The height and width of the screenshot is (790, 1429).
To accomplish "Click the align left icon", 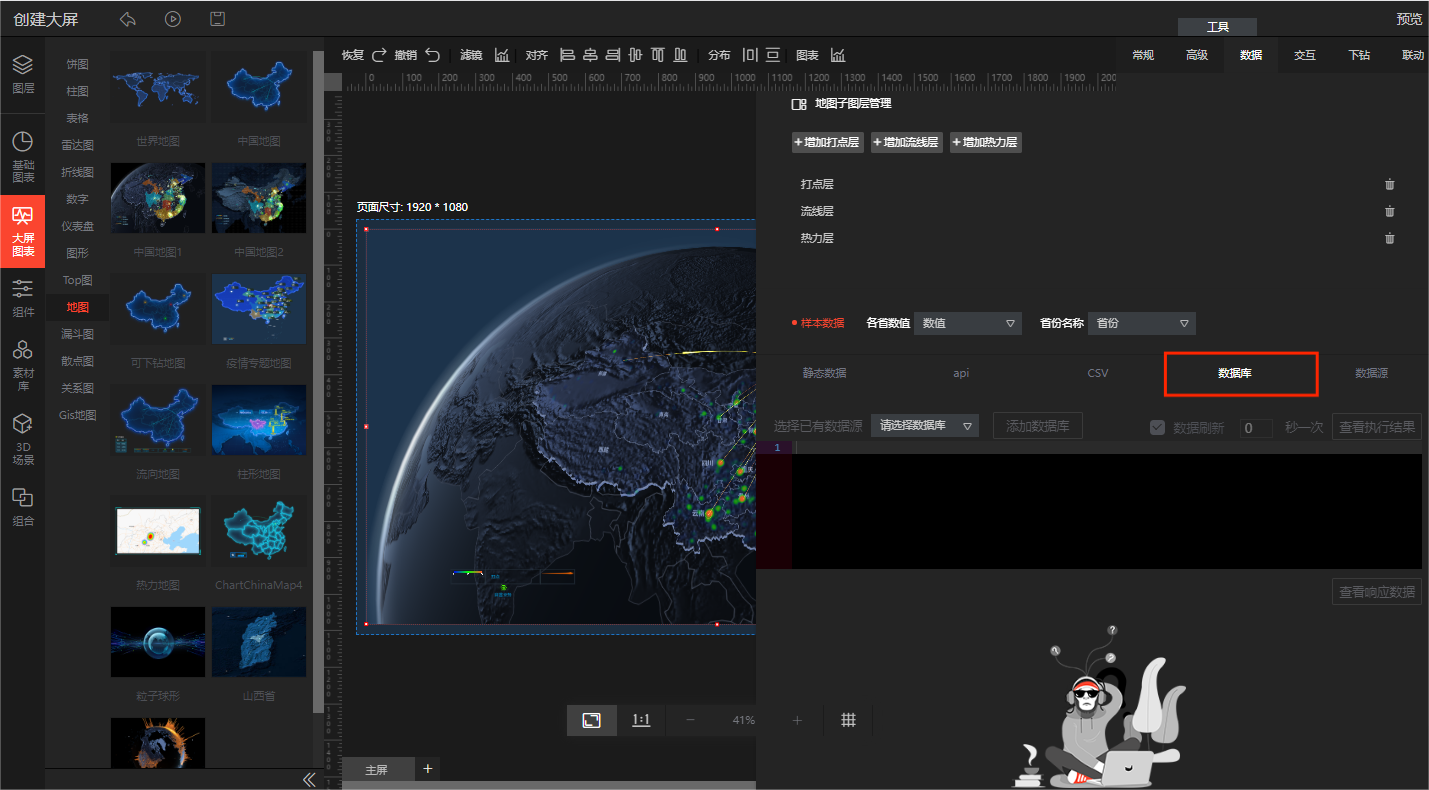I will click(x=567, y=55).
